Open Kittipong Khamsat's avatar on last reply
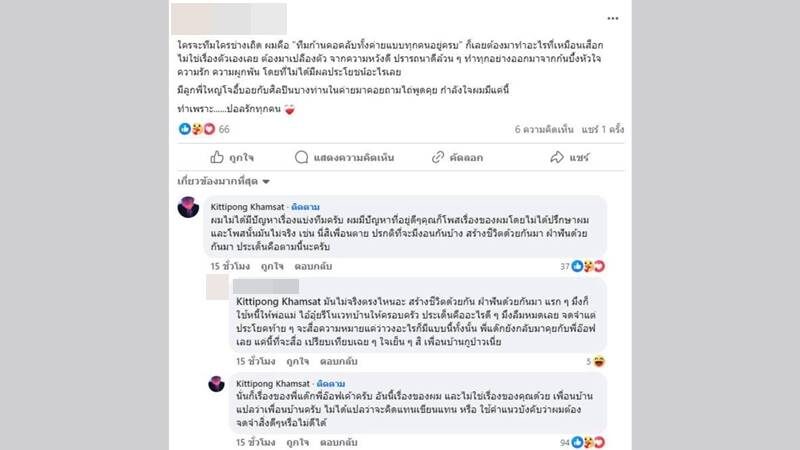 click(x=216, y=384)
